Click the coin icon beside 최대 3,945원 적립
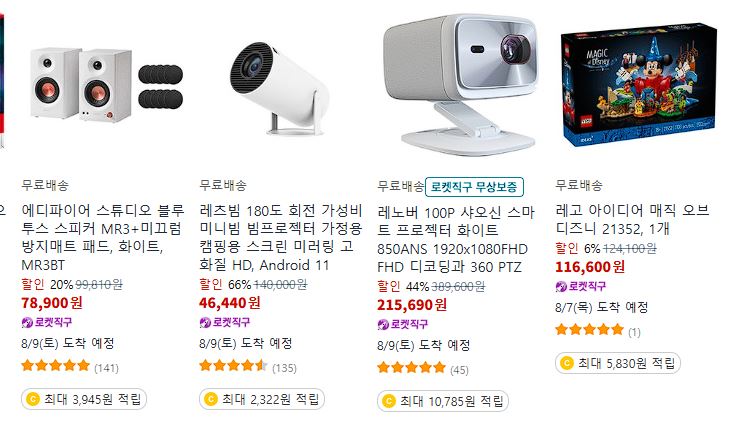The width and height of the screenshot is (732, 433). pyautogui.click(x=33, y=399)
